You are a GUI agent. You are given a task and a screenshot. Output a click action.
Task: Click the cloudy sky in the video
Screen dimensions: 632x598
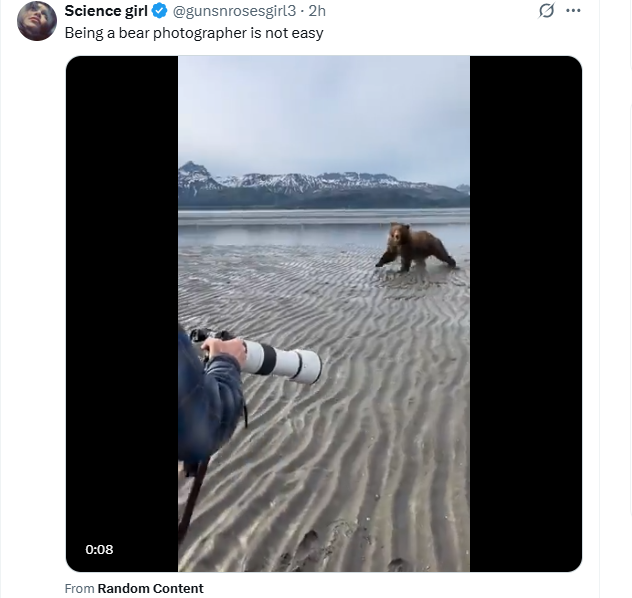pyautogui.click(x=324, y=113)
